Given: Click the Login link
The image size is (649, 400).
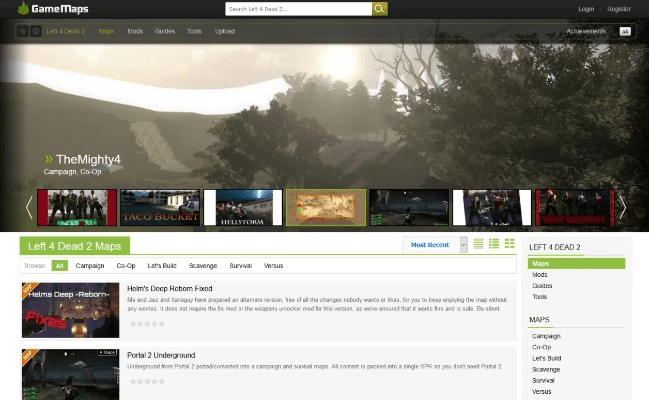Looking at the screenshot, I should click(586, 9).
